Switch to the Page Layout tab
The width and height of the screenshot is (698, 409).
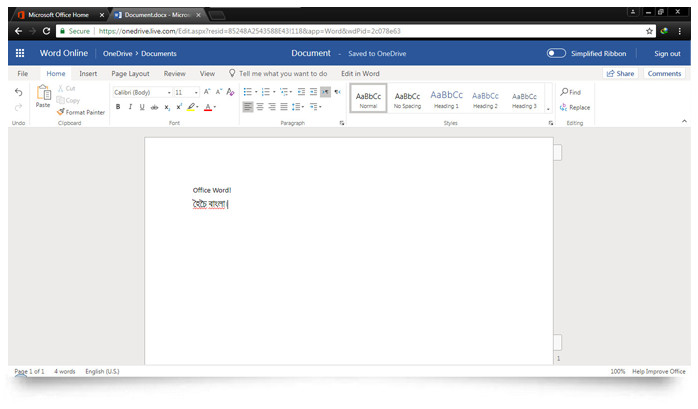click(x=130, y=73)
